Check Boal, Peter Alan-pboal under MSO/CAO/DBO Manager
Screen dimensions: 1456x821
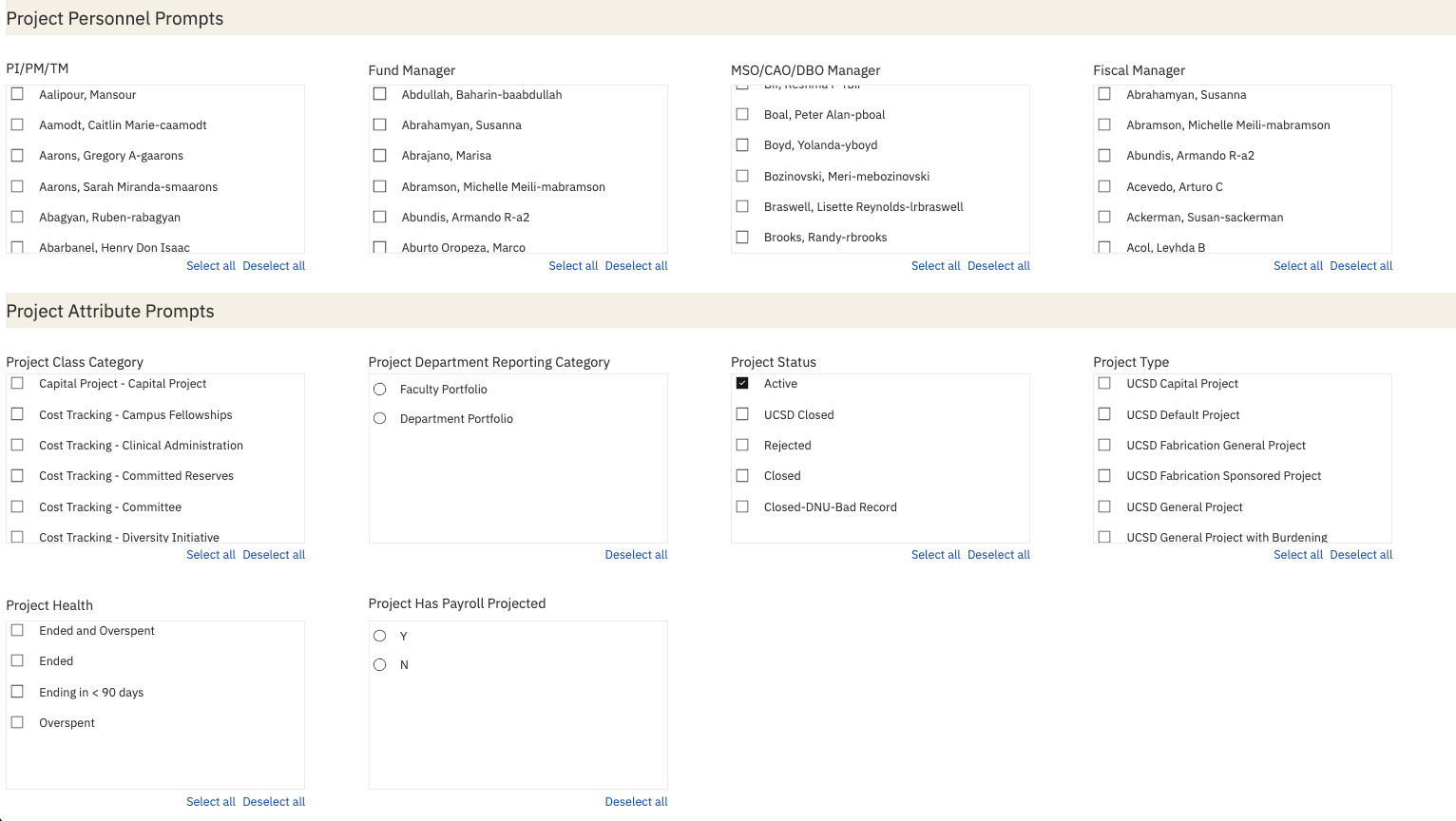click(742, 114)
